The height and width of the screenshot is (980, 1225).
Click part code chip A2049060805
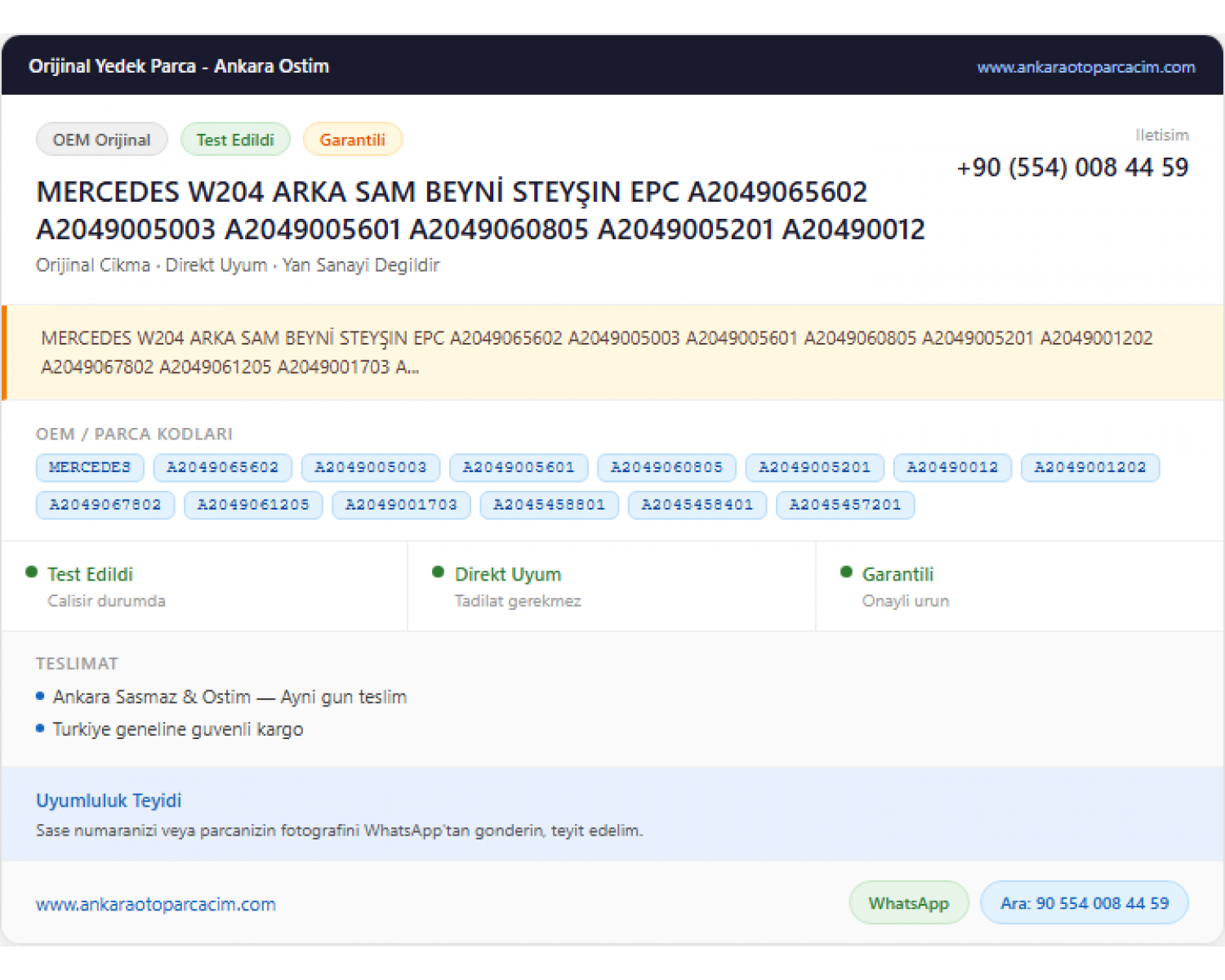click(x=666, y=468)
